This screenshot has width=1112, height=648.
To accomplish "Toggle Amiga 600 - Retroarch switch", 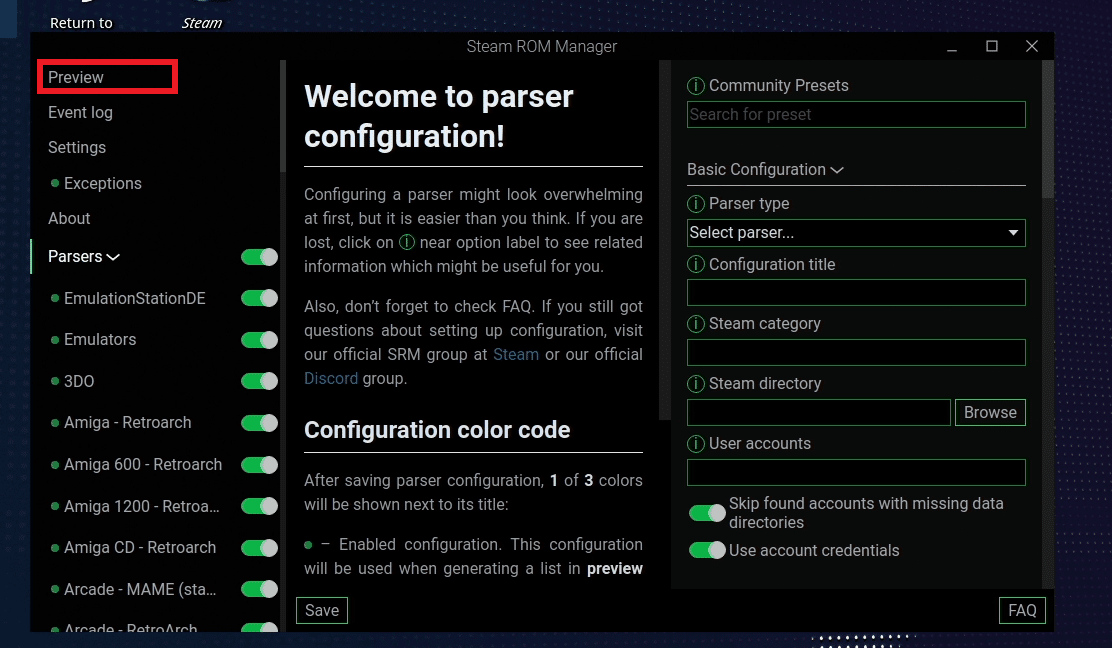I will 259,465.
